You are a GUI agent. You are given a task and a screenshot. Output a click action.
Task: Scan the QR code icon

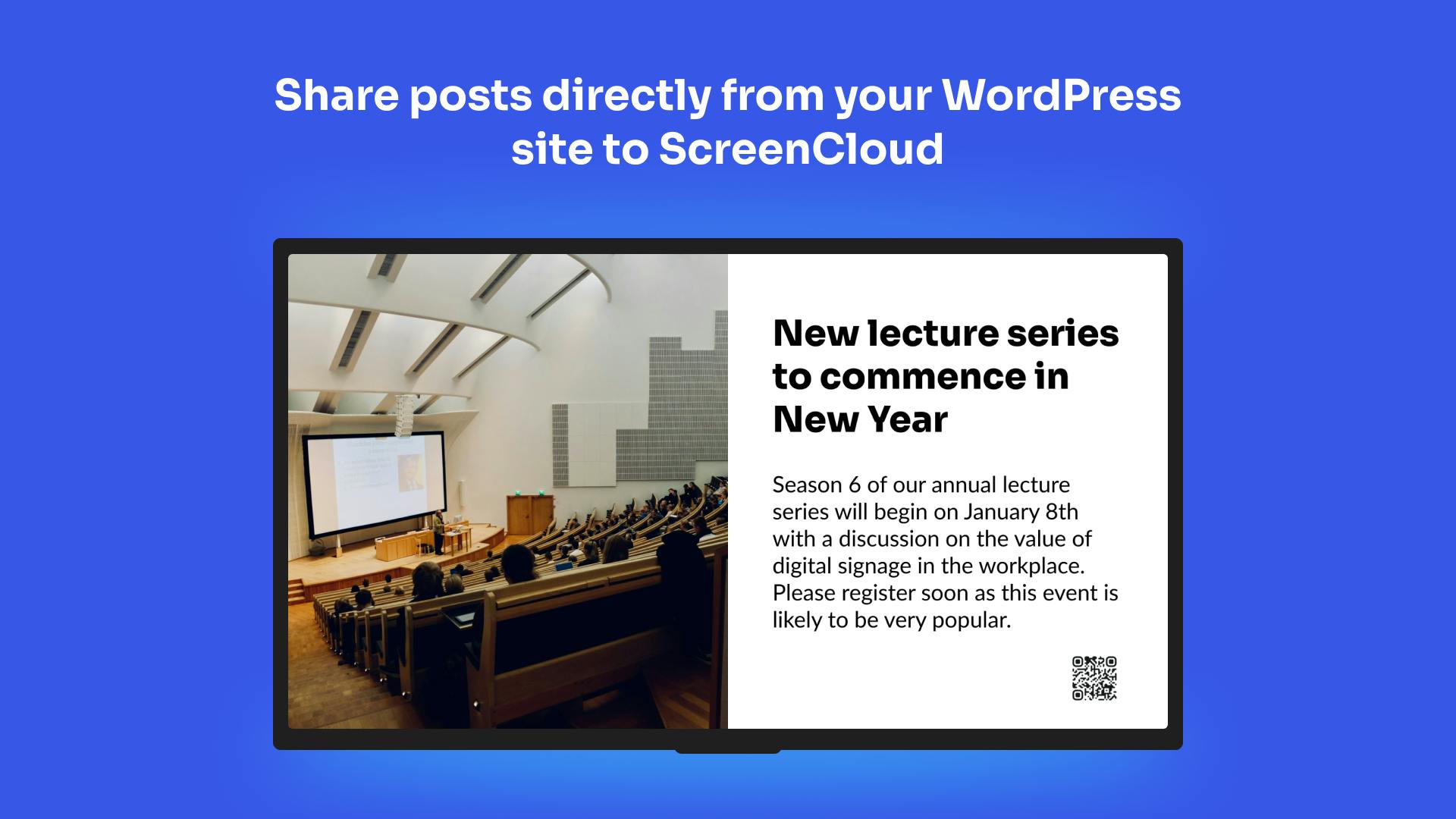coord(1094,679)
